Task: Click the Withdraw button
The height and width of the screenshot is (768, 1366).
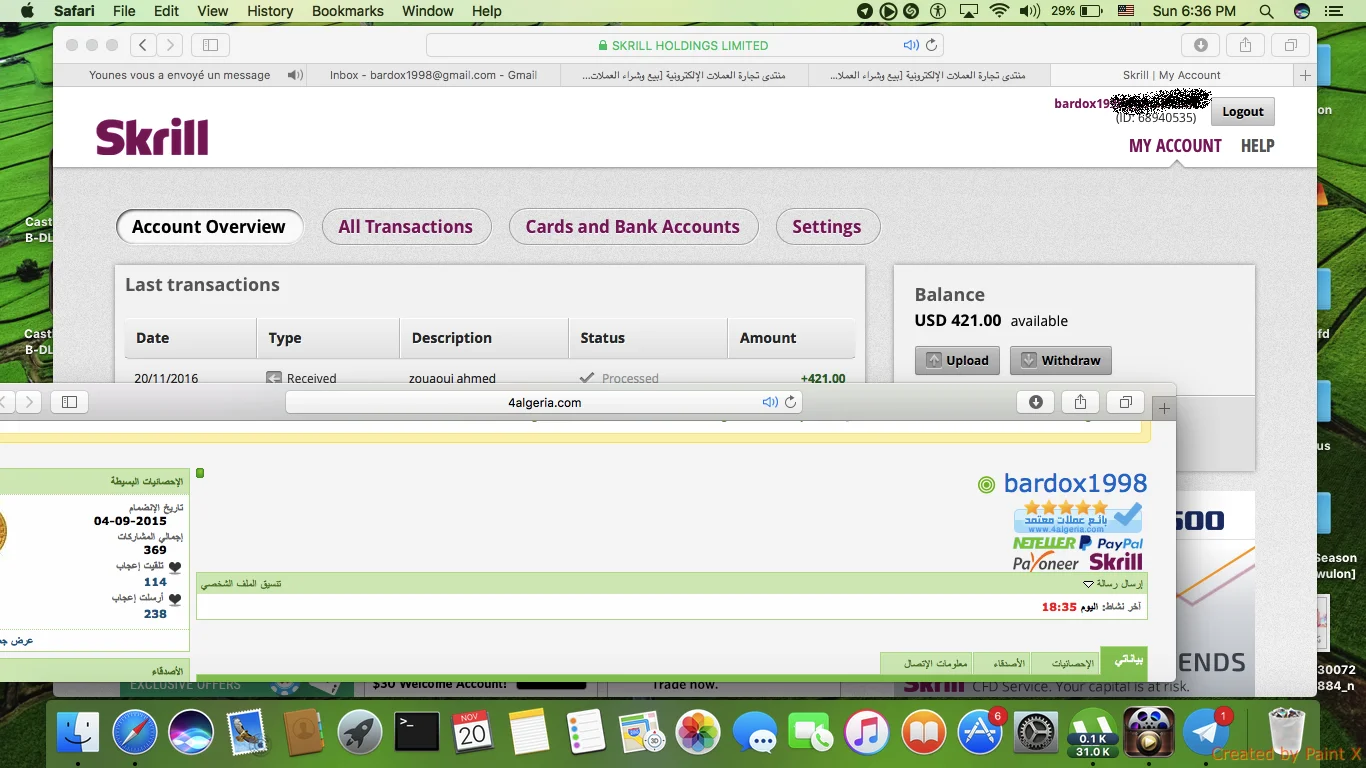Action: coord(1060,360)
